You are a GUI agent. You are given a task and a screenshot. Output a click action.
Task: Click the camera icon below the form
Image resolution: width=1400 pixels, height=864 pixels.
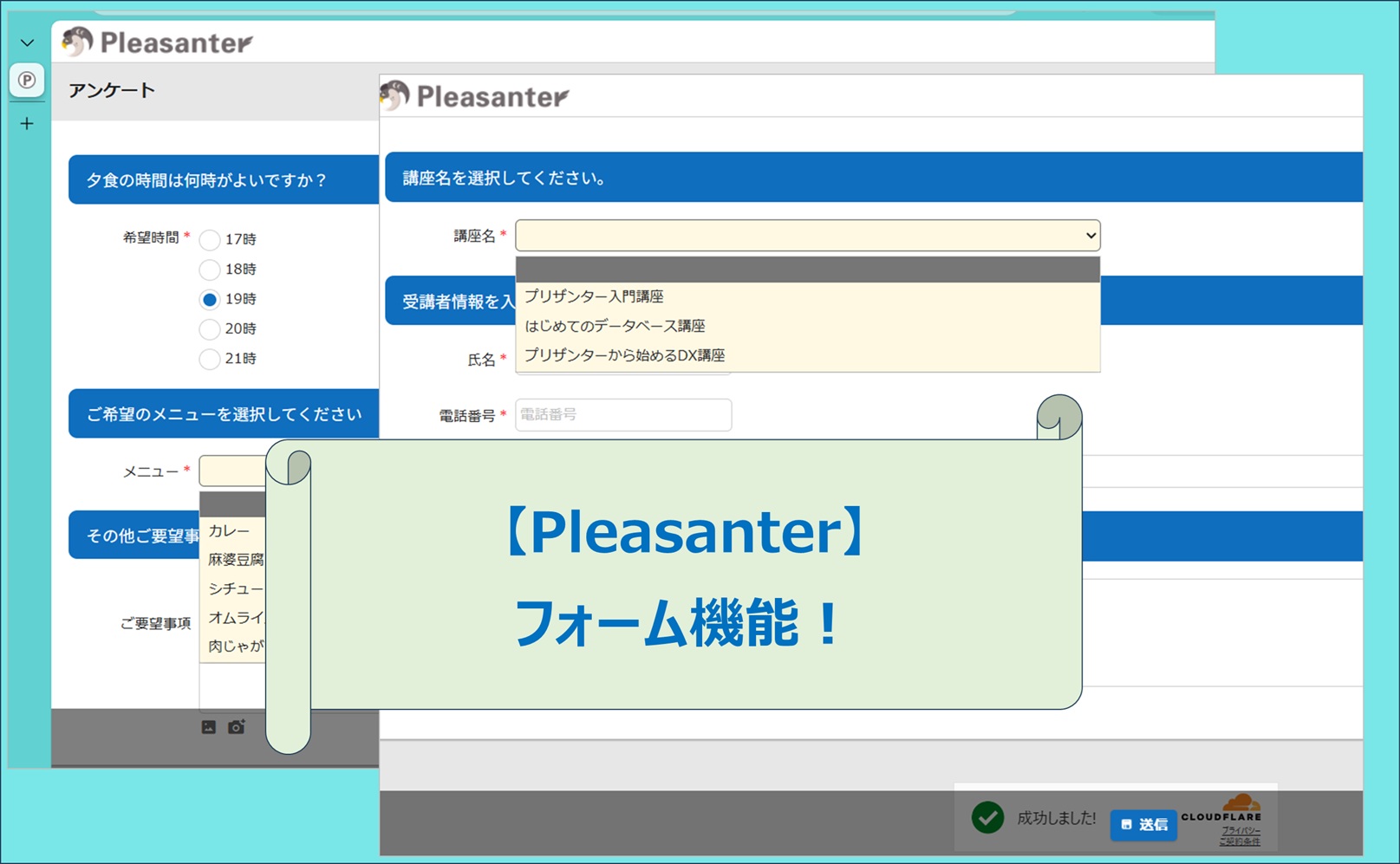pyautogui.click(x=236, y=727)
